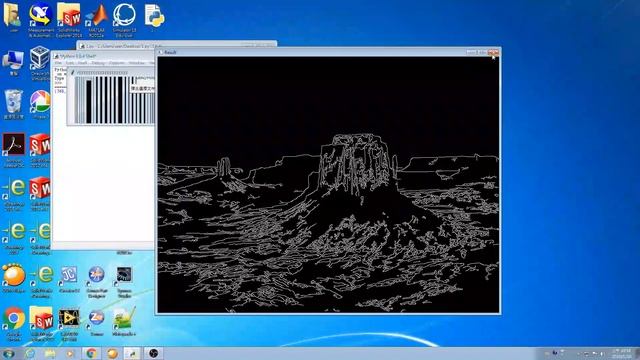The image size is (640, 360).
Task: Launch Measurement & Automation desktop shortcut
Action: click(x=41, y=20)
